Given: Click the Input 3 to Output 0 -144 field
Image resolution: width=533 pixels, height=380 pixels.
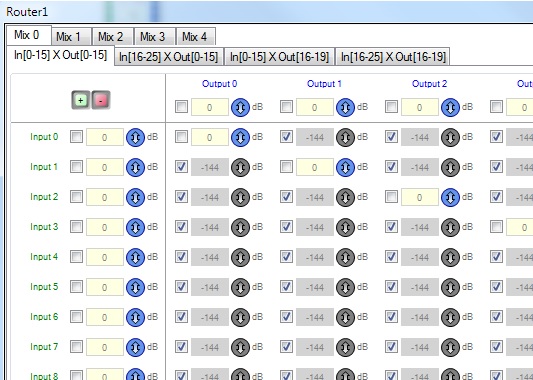Looking at the screenshot, I should [x=210, y=227].
